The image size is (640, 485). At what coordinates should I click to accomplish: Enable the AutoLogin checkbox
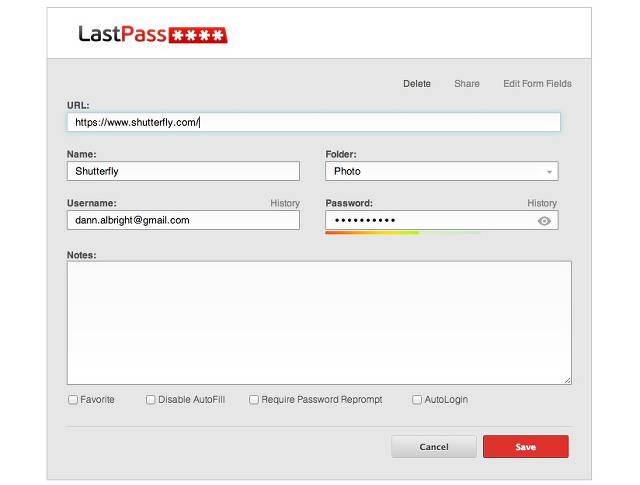pos(417,399)
